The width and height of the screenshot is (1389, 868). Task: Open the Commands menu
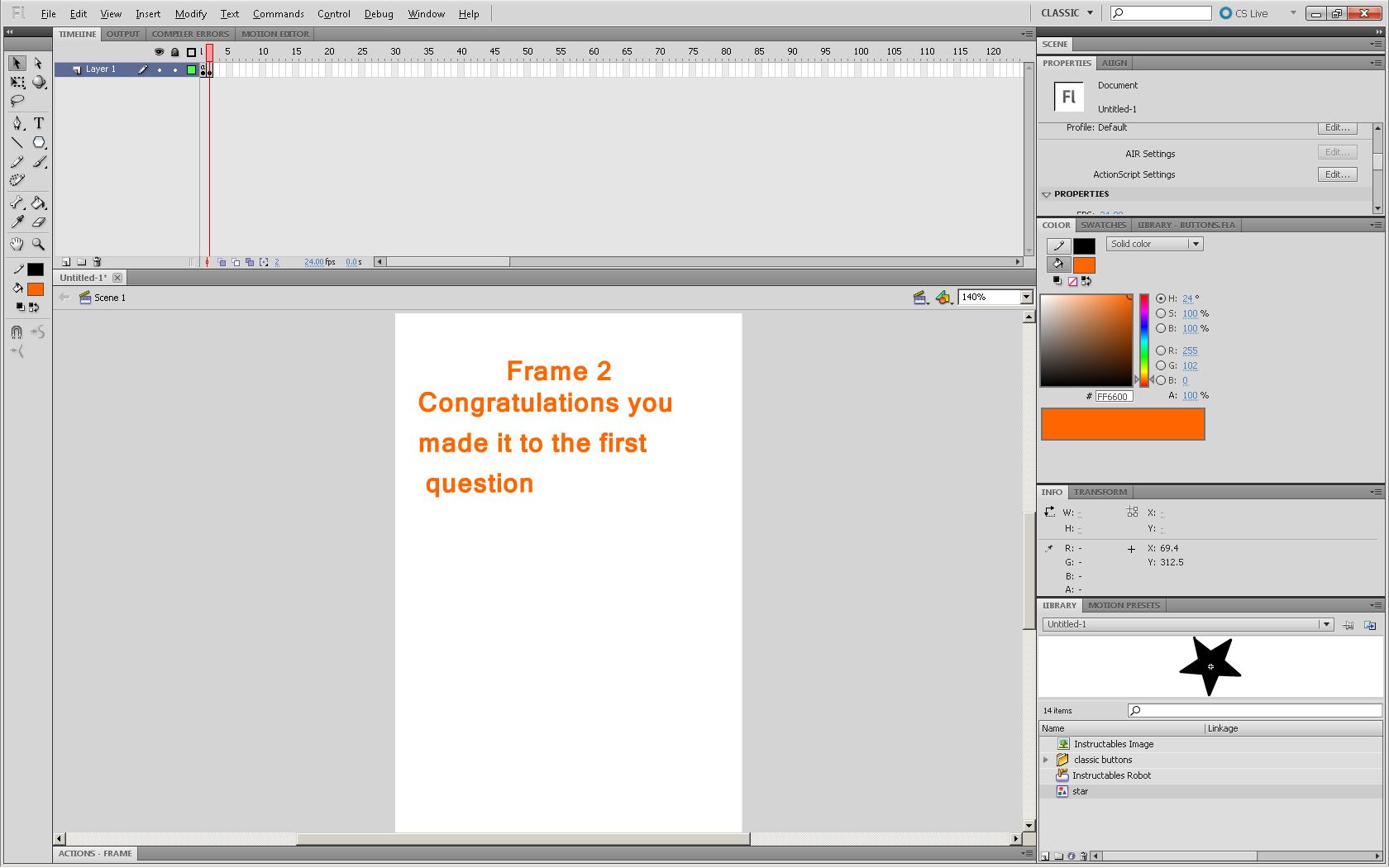(x=278, y=13)
